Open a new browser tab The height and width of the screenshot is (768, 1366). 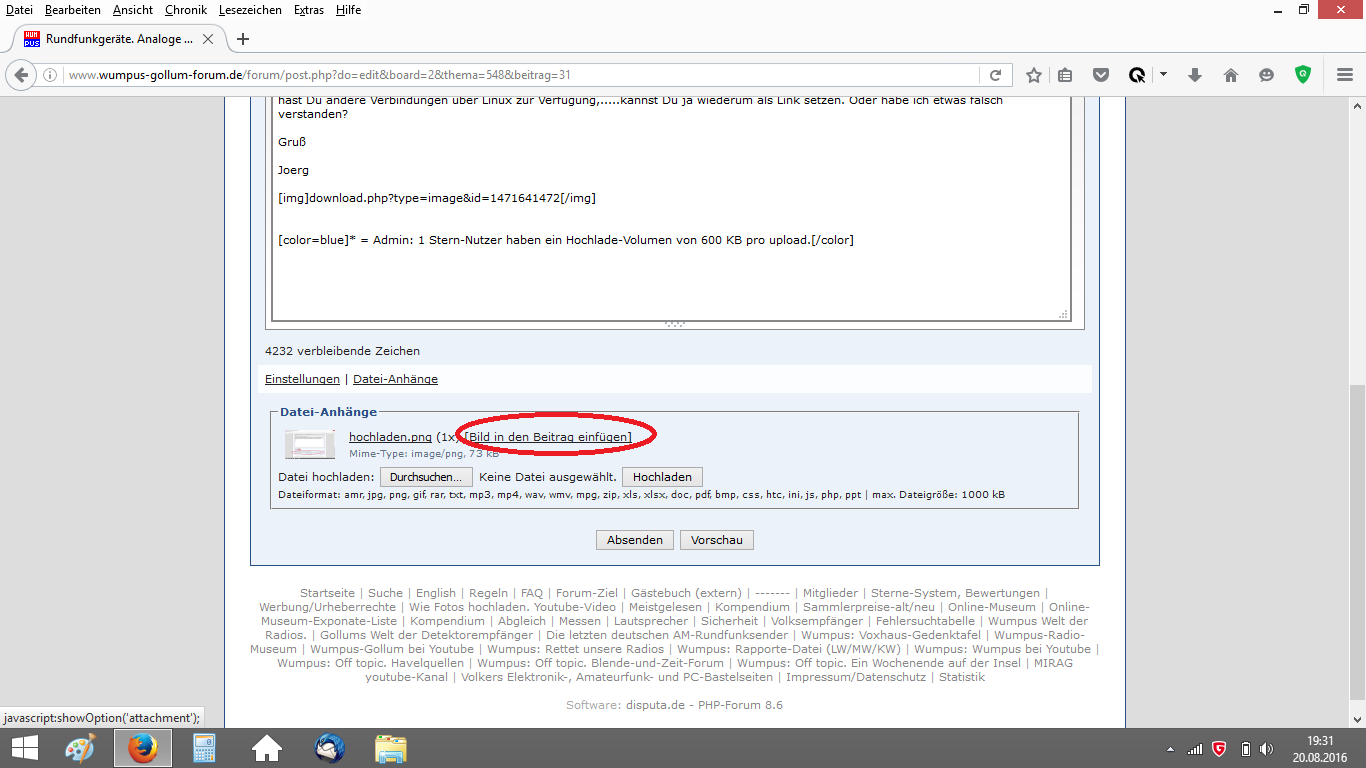click(x=242, y=39)
